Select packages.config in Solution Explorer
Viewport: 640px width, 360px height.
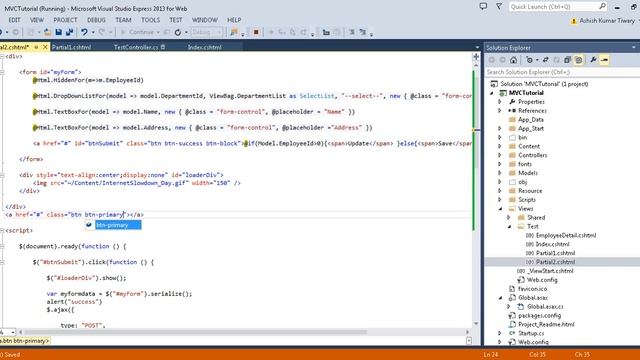coord(539,316)
